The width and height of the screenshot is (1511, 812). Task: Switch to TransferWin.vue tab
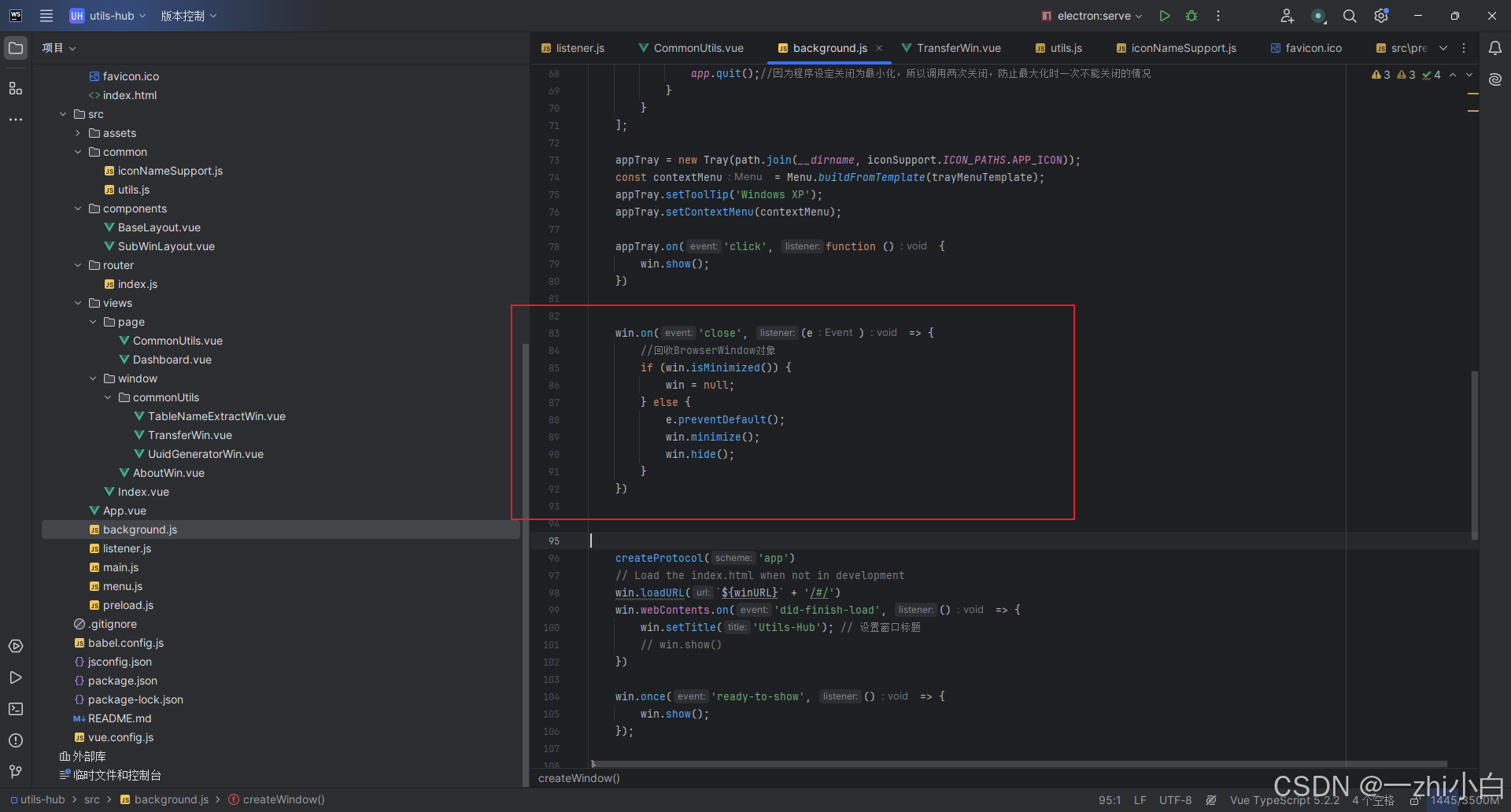pyautogui.click(x=951, y=48)
